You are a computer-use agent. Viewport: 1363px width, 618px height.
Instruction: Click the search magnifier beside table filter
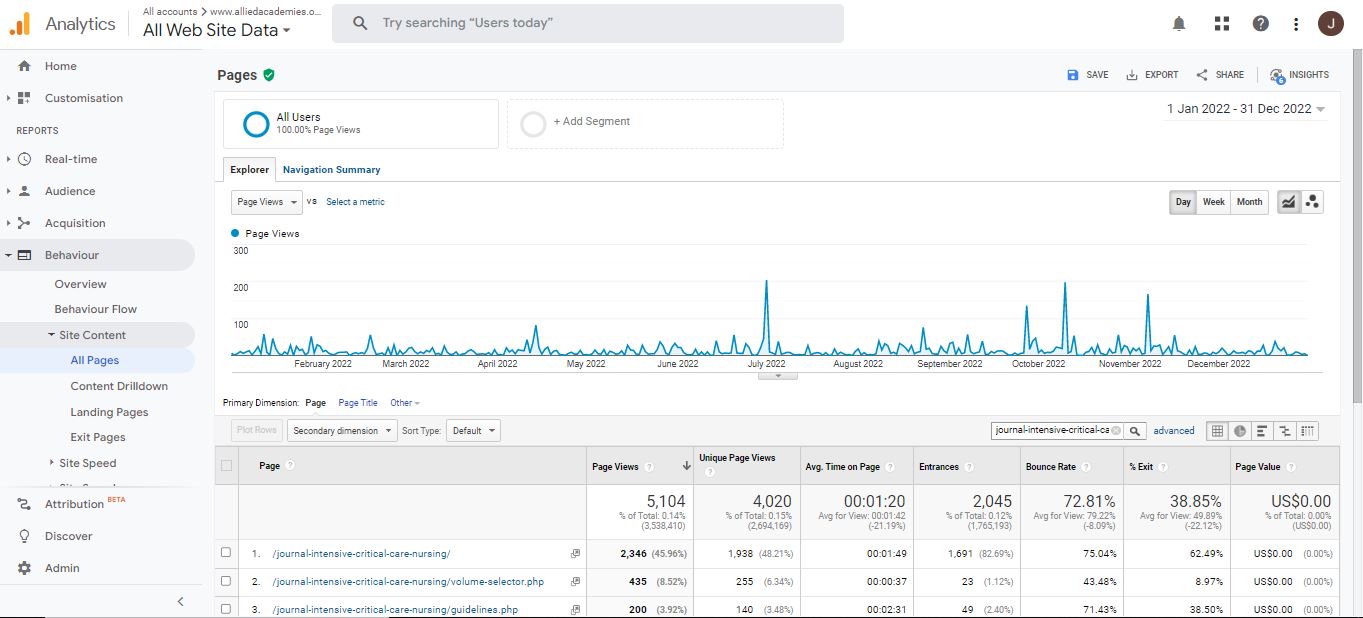pos(1135,431)
